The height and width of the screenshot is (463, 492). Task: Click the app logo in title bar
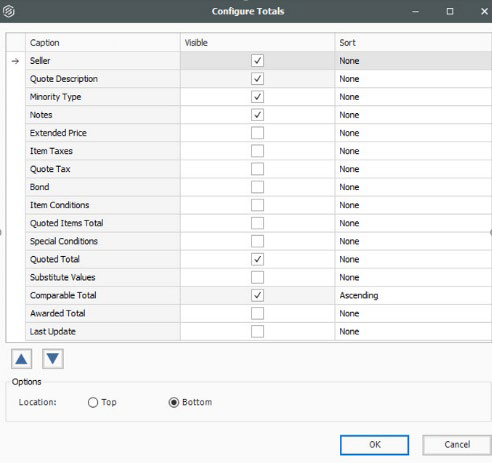click(x=9, y=11)
